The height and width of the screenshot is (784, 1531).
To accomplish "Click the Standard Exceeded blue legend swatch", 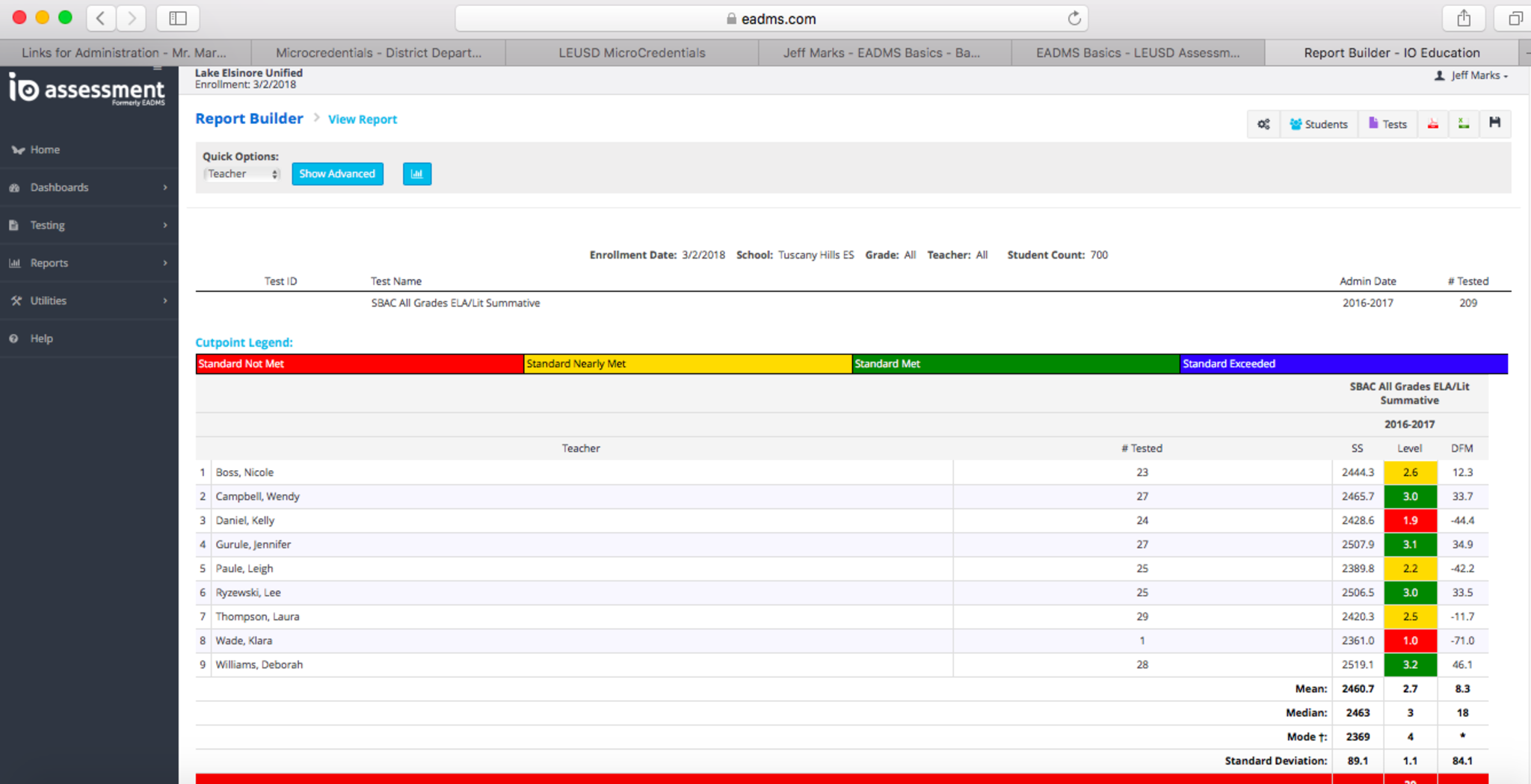I will tap(1343, 364).
